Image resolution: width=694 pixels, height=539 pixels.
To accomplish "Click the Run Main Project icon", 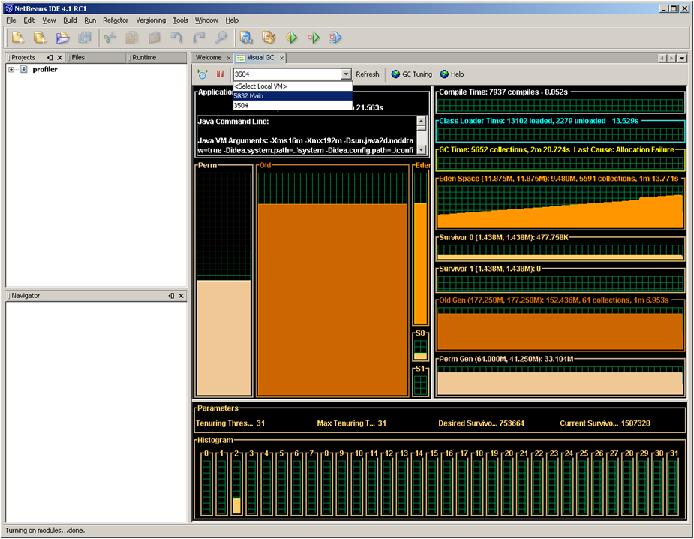I will [292, 38].
